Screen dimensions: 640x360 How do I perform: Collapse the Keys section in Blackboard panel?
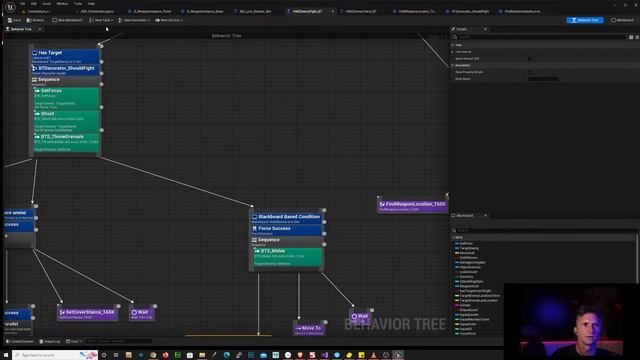point(454,237)
